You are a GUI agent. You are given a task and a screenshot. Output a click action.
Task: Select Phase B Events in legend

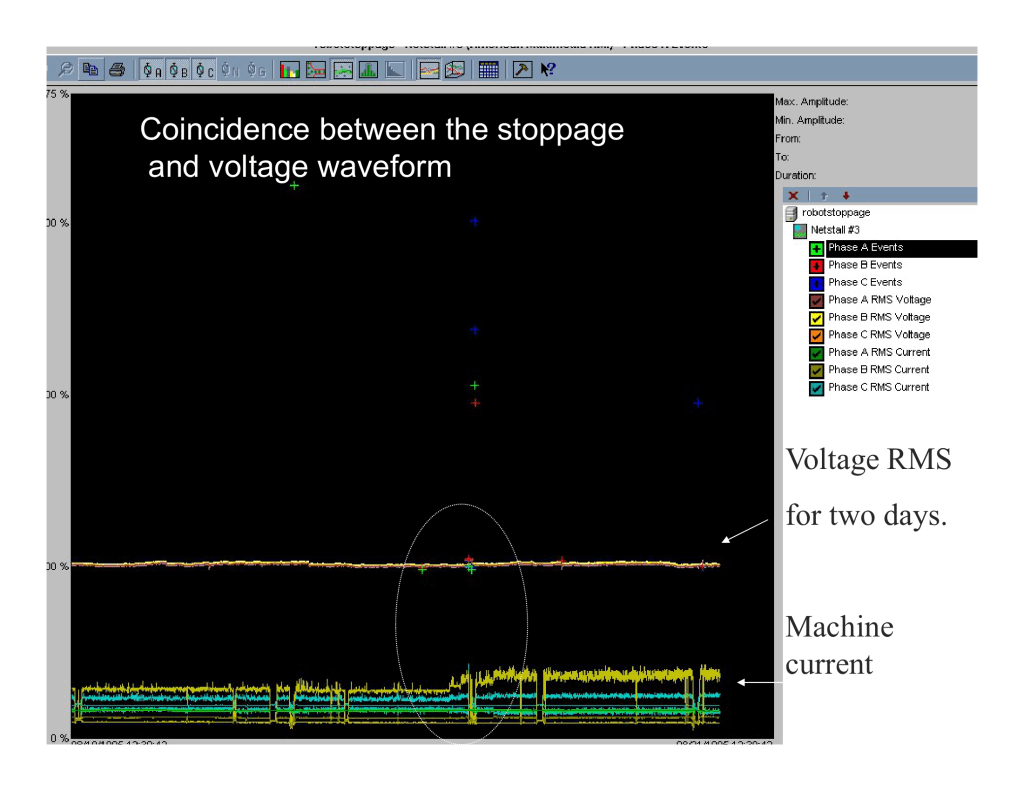(x=864, y=265)
